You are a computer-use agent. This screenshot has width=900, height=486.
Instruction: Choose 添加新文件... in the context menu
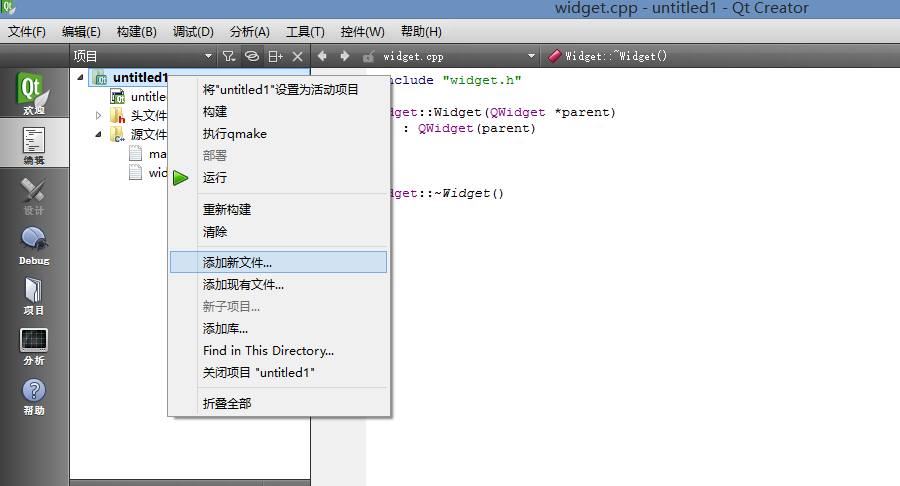(x=278, y=262)
